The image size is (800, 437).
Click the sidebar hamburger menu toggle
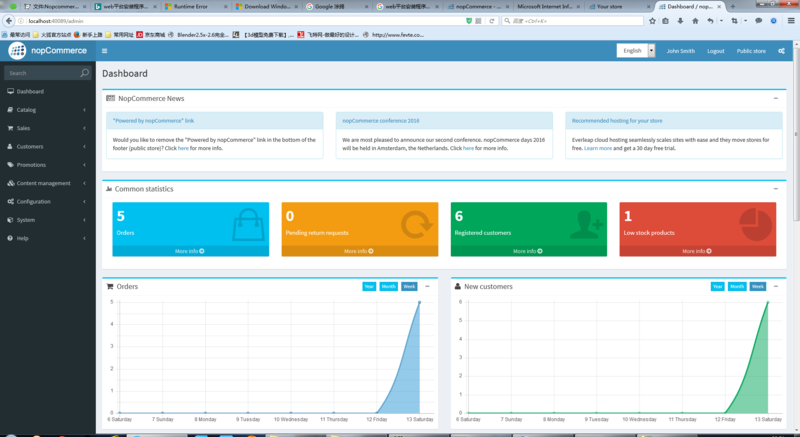(x=105, y=50)
